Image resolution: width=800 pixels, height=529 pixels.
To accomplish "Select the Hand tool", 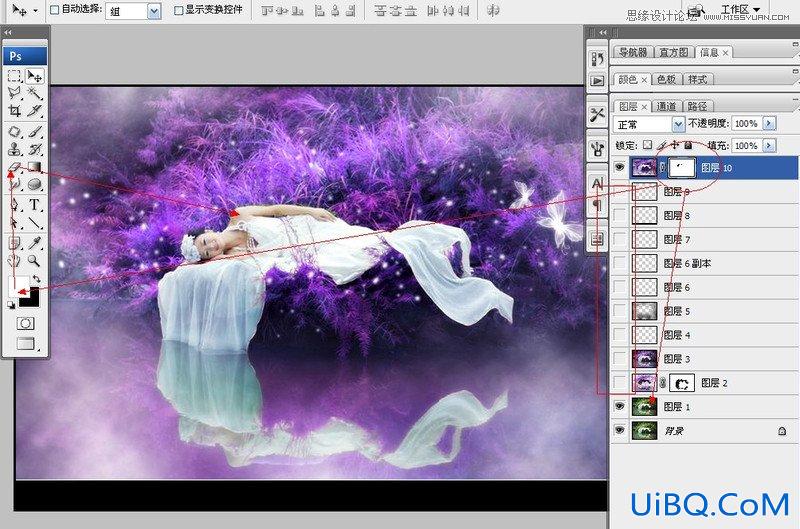I will [14, 261].
